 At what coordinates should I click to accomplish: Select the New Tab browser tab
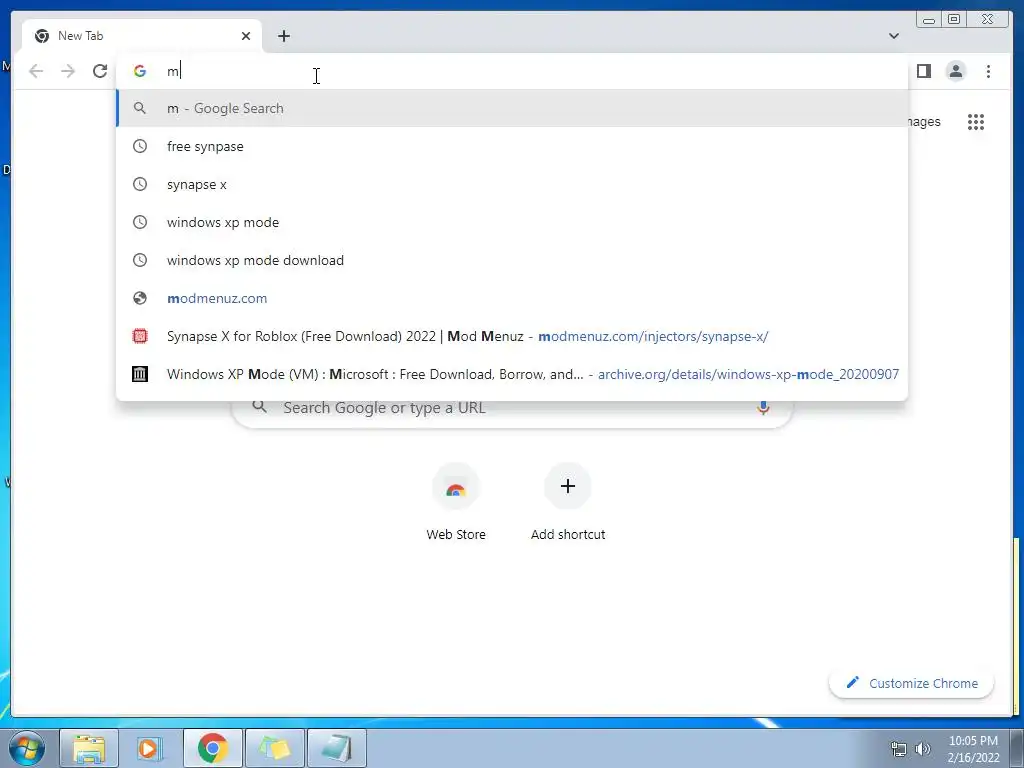(x=142, y=36)
